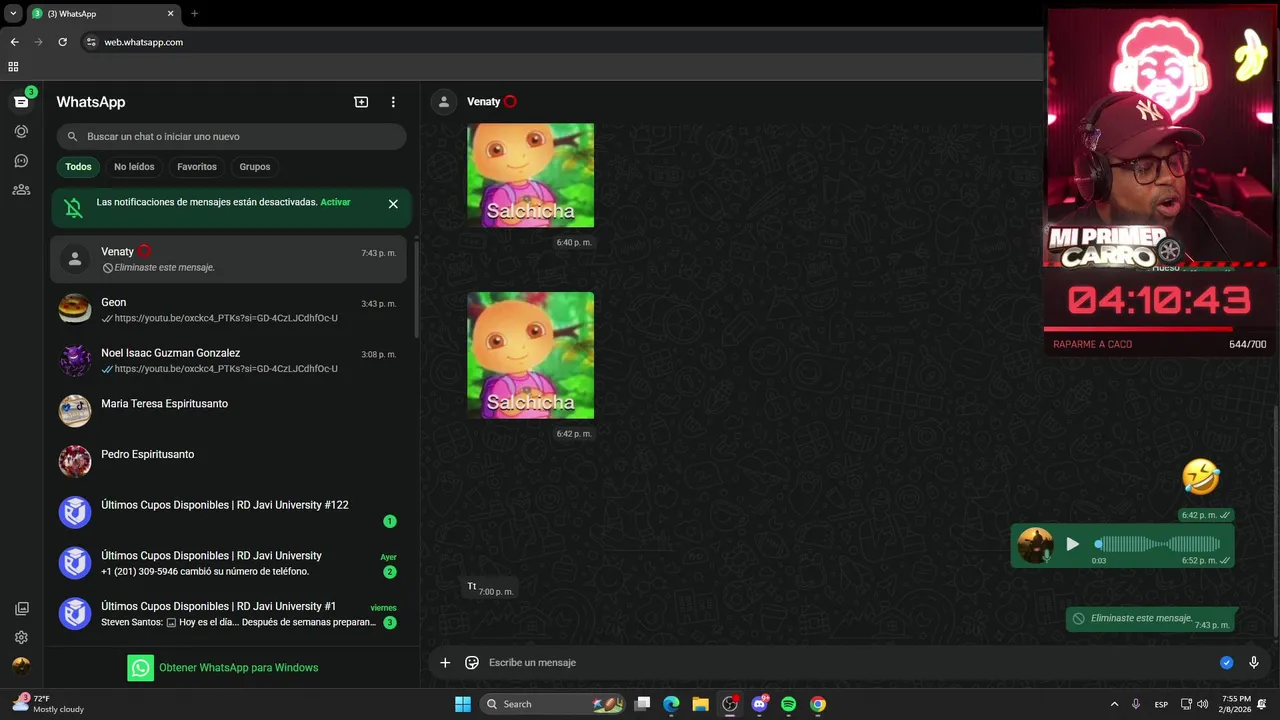Open the three-dot menu beside new chat

click(393, 102)
